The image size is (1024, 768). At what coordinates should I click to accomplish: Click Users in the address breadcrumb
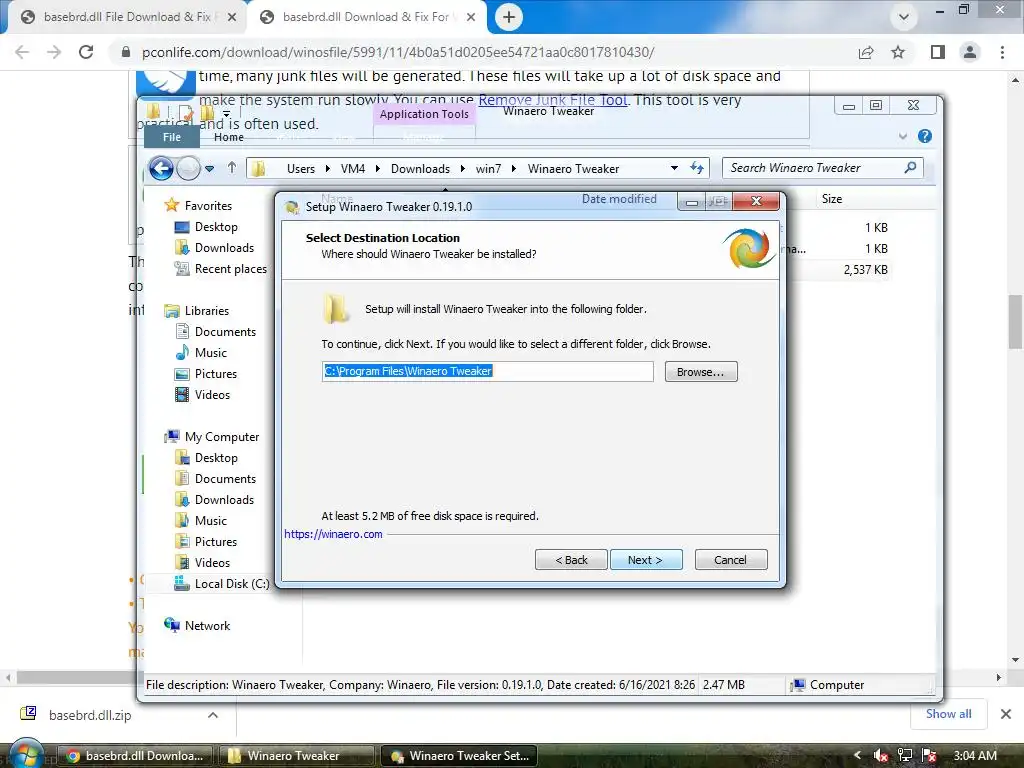click(300, 168)
